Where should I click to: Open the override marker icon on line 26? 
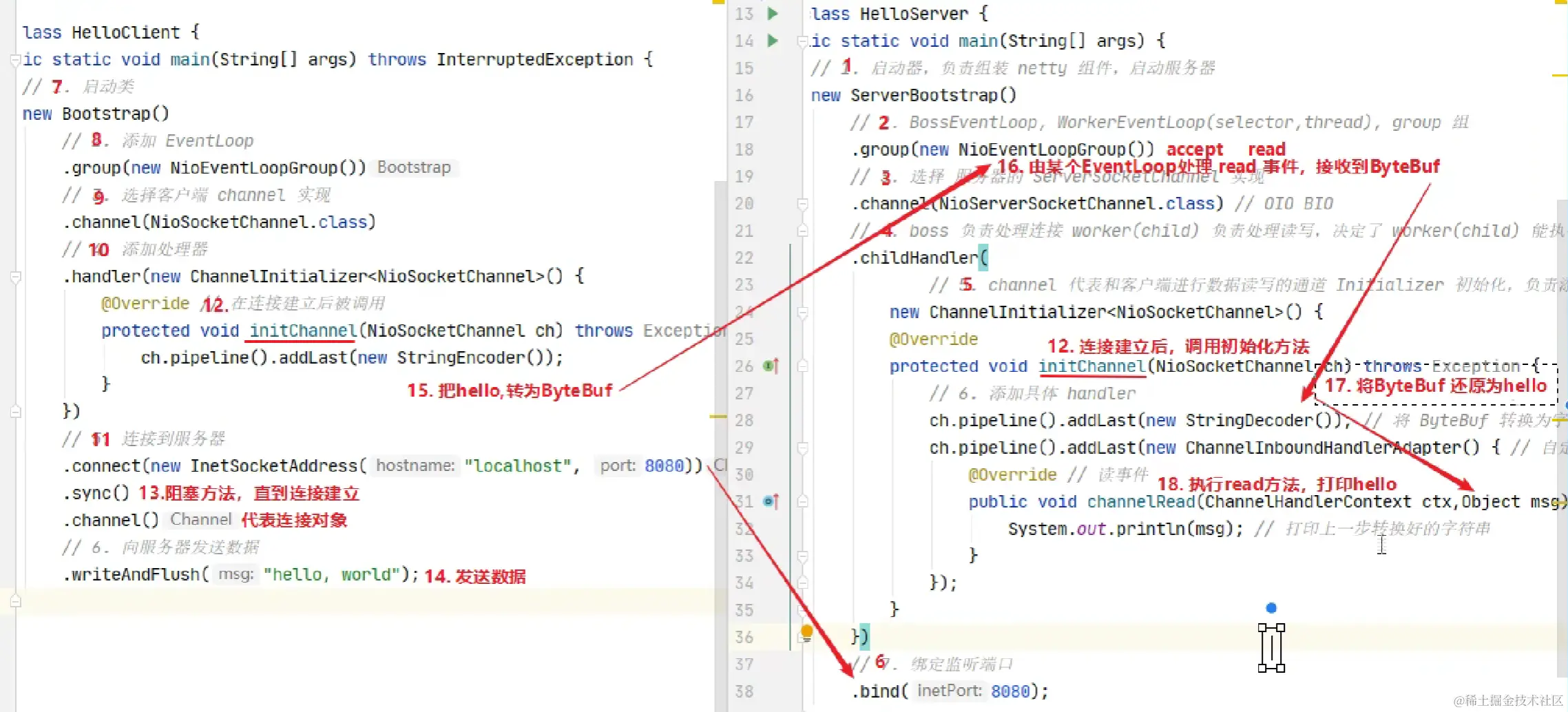[x=771, y=366]
